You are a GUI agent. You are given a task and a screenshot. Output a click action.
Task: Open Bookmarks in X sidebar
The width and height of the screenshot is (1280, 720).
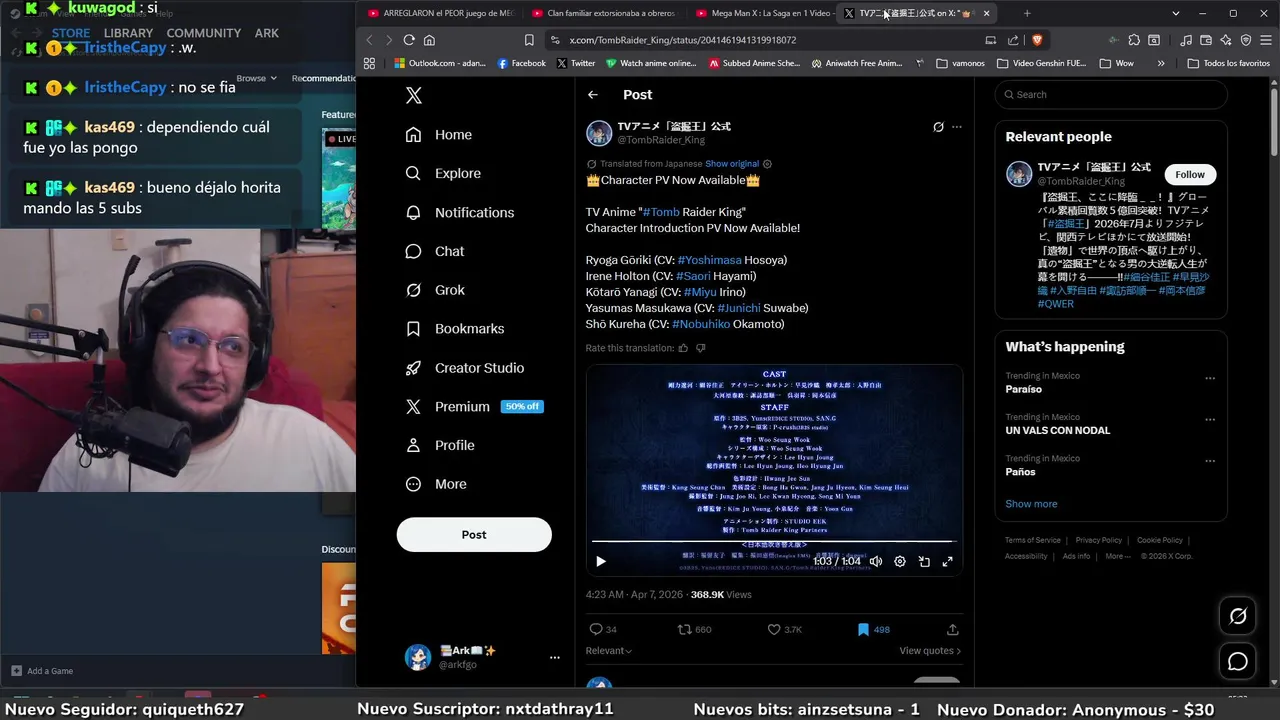coord(454,328)
